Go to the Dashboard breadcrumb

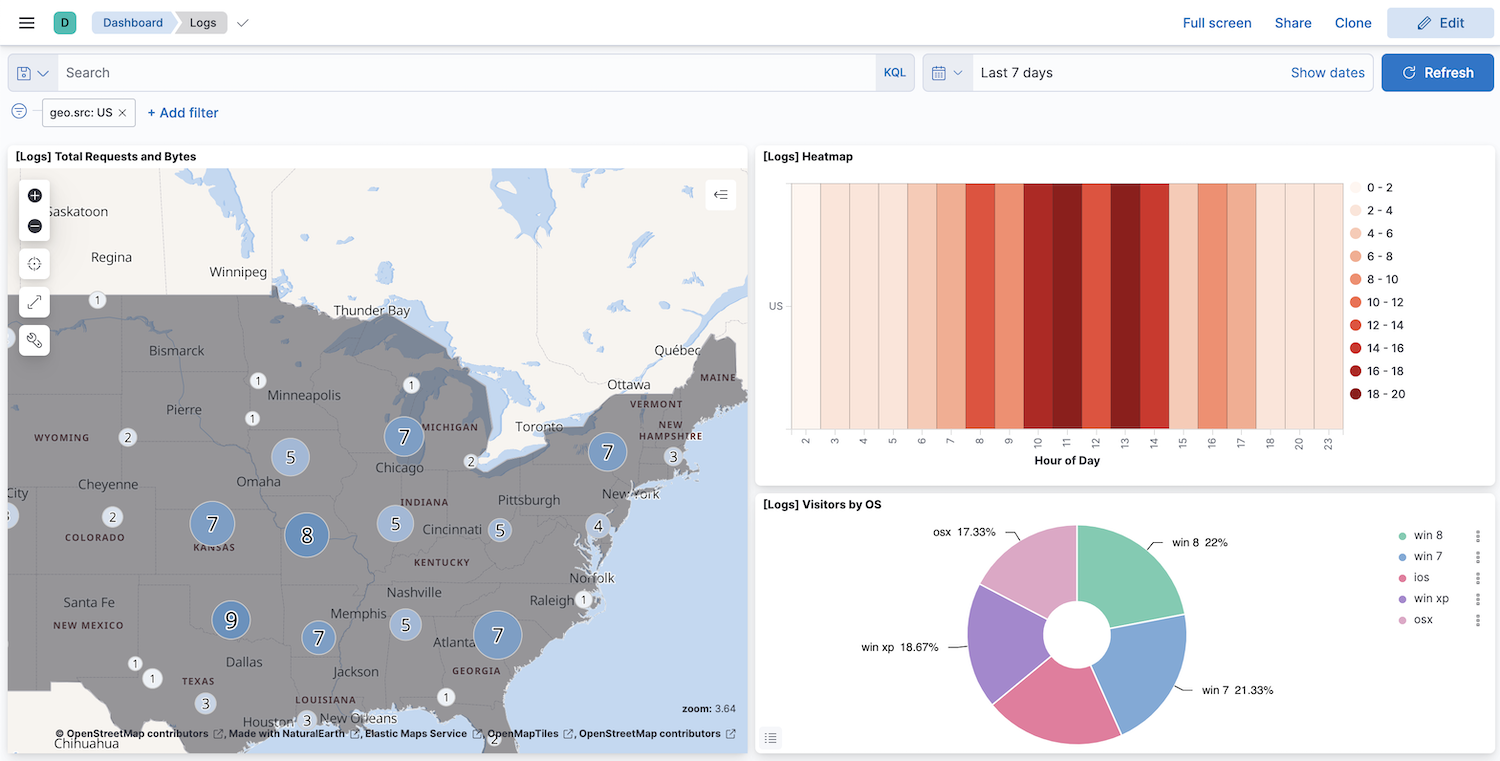tap(132, 22)
